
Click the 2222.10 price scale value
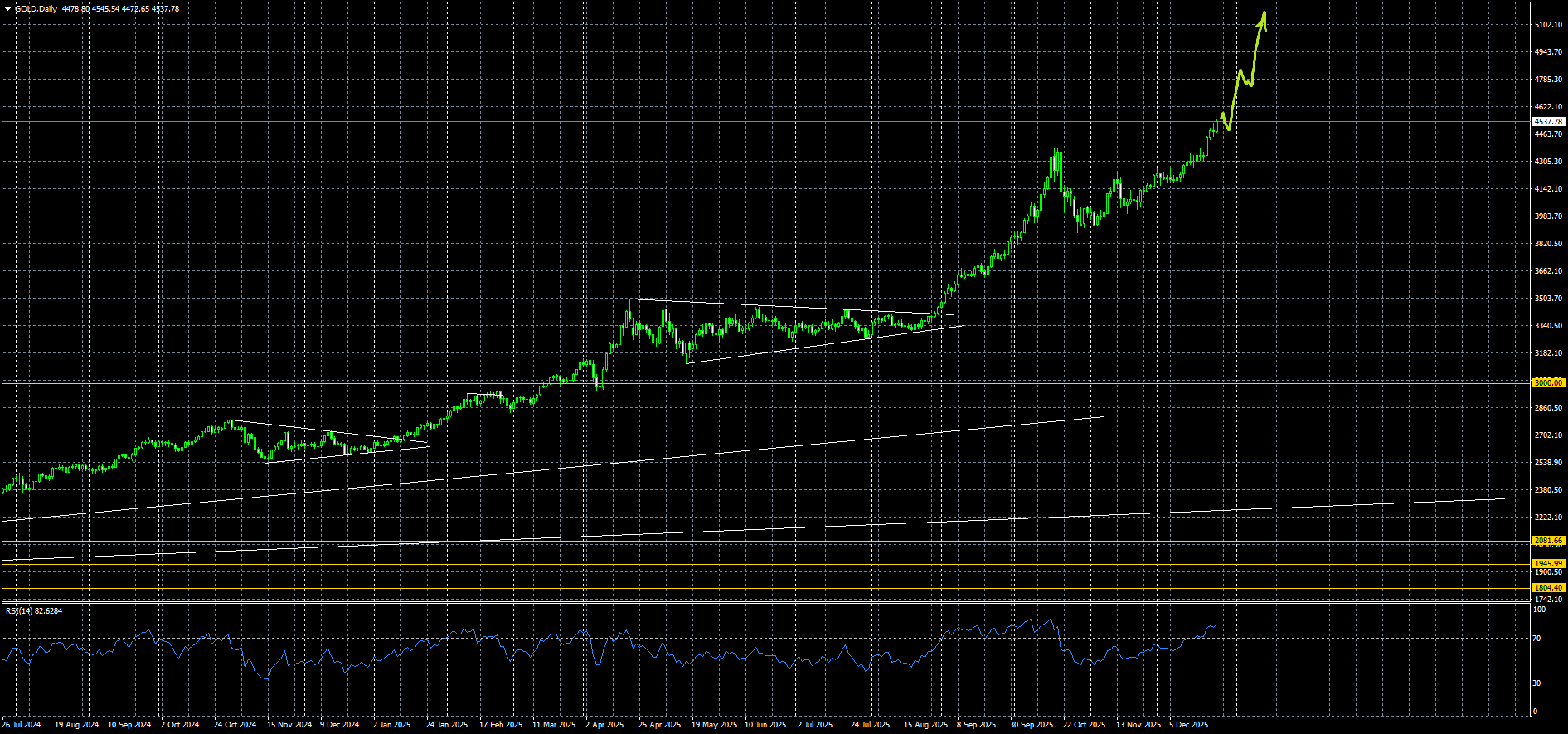1548,518
